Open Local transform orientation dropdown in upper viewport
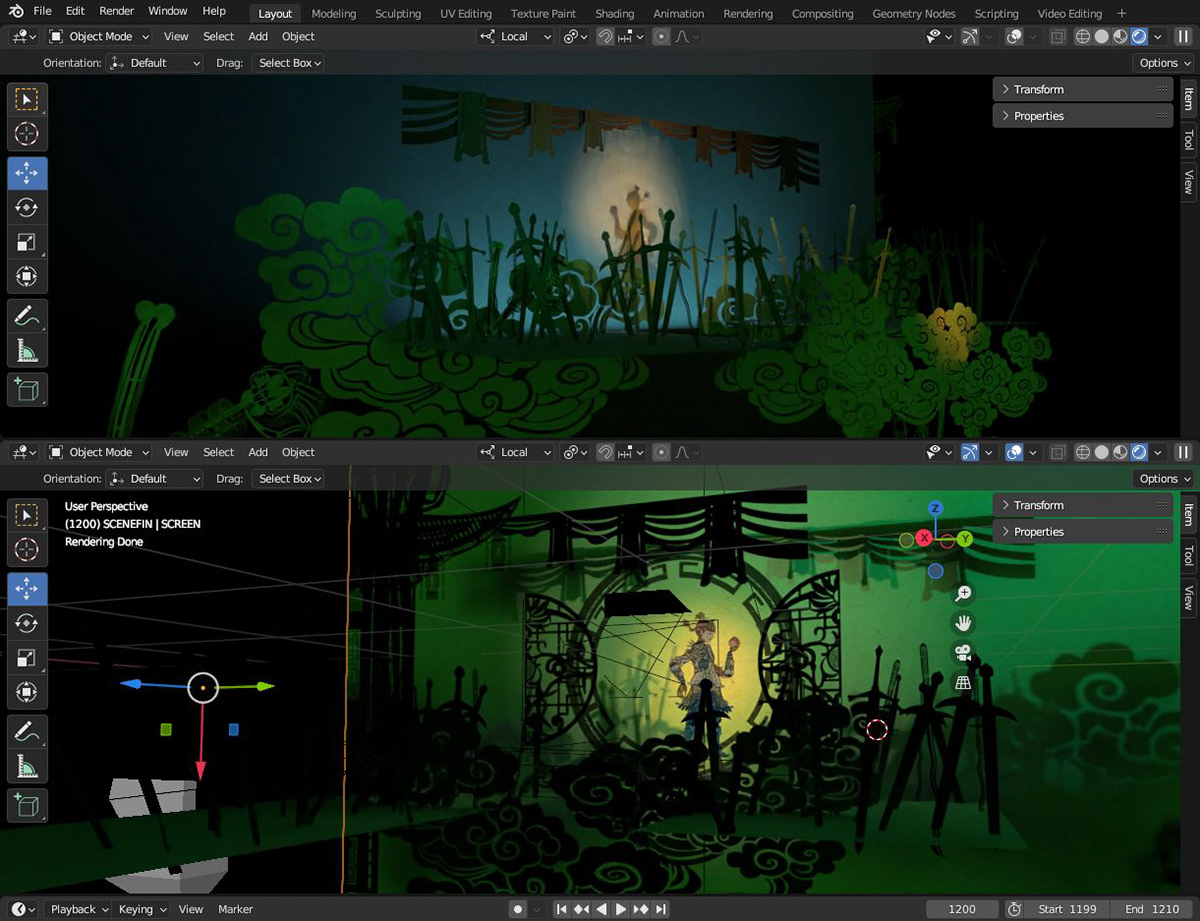 coord(515,36)
